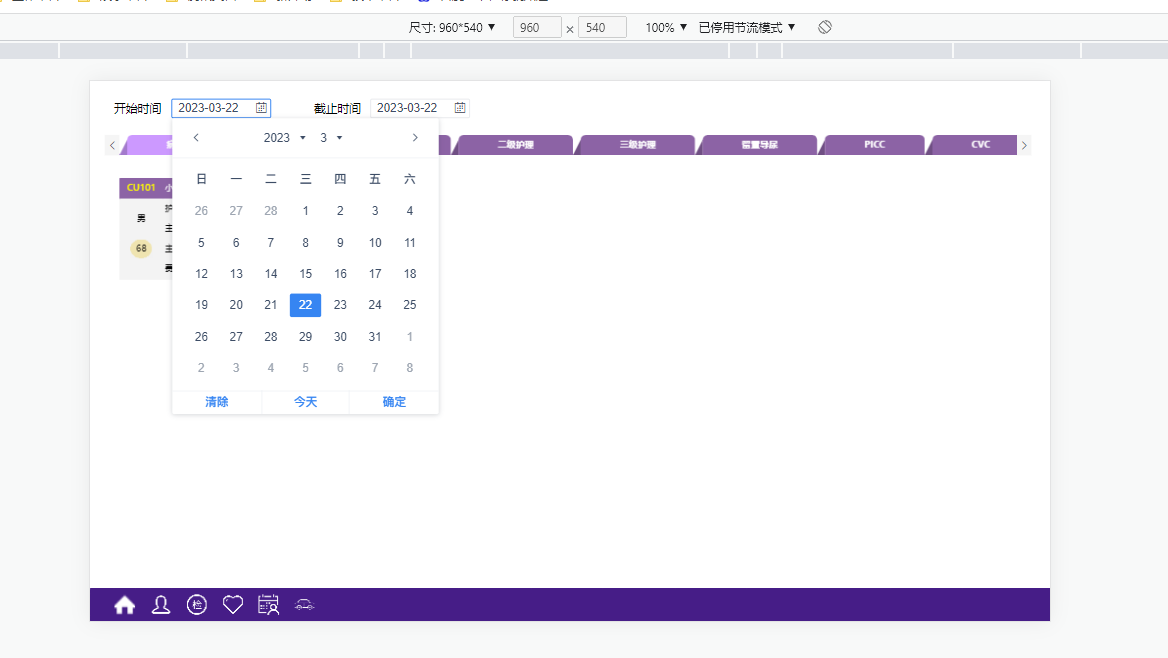Select the circled inspection icon in bottom bar
Image resolution: width=1168 pixels, height=658 pixels.
(x=197, y=605)
